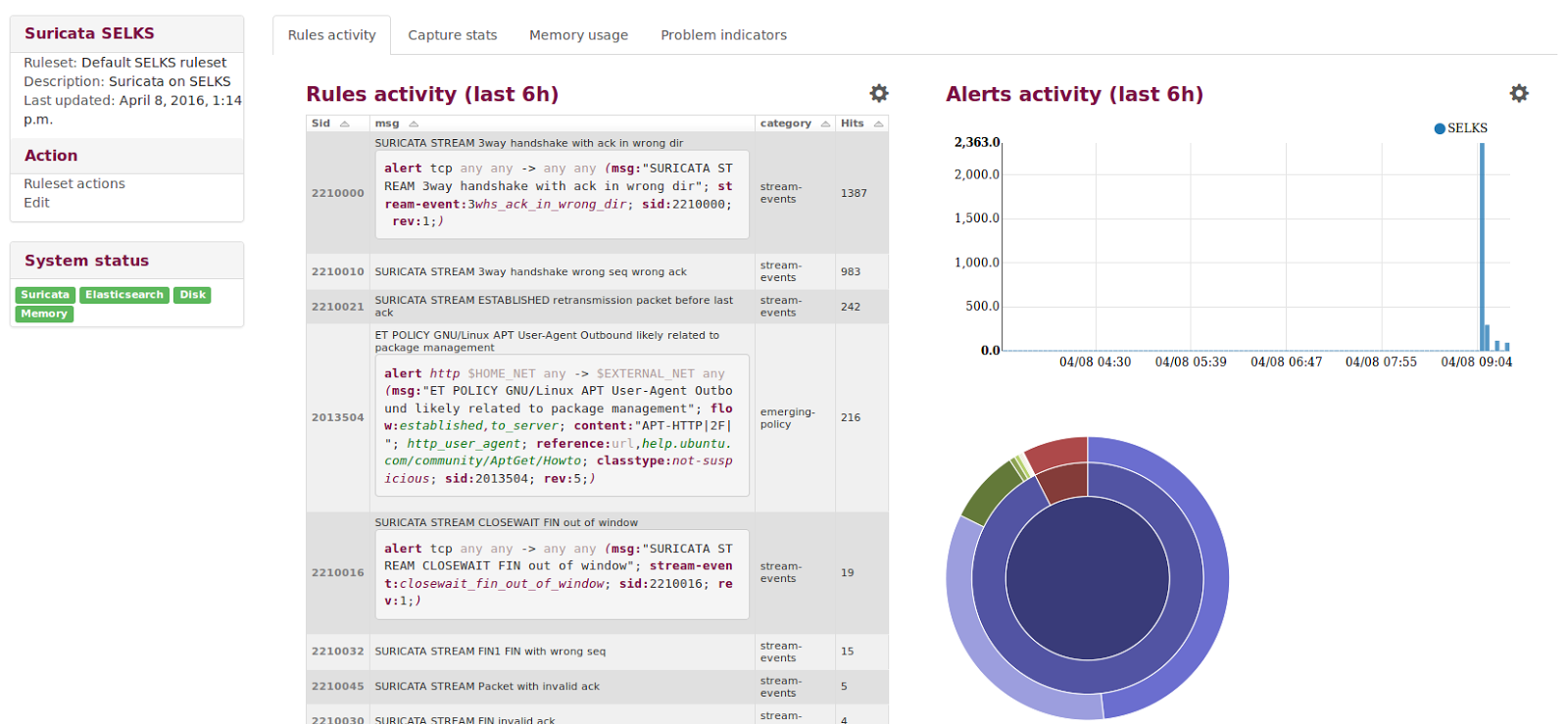Click the Disk status badge
This screenshot has width=1568, height=724.
pos(192,295)
